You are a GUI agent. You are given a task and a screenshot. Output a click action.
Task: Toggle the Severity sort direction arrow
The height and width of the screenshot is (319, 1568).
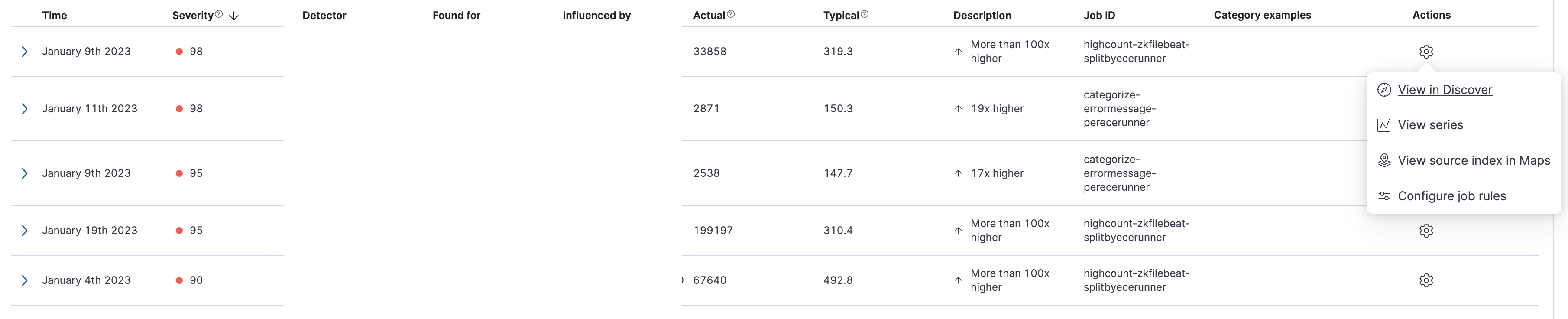click(233, 15)
